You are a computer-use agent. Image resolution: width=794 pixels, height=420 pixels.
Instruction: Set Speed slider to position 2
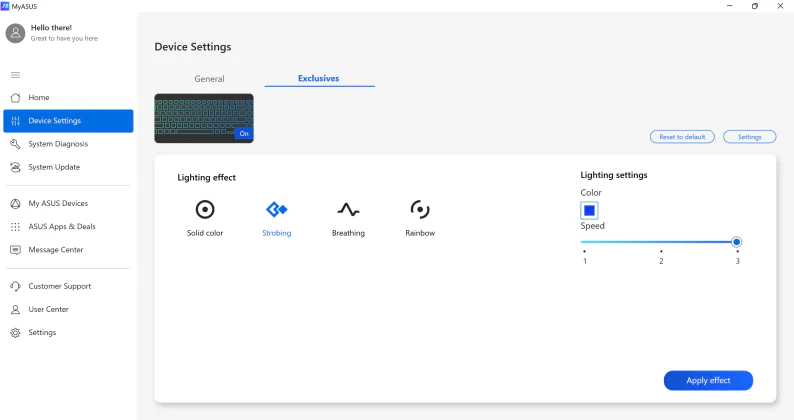661,242
